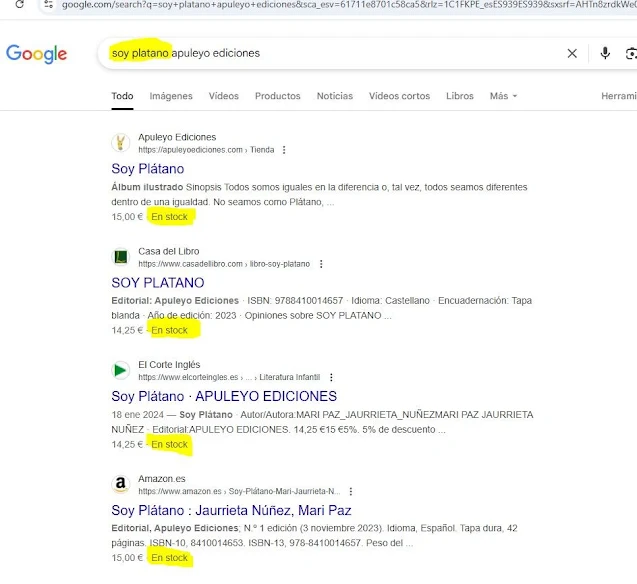
Task: Switch to the Imágenes tab
Action: click(171, 96)
